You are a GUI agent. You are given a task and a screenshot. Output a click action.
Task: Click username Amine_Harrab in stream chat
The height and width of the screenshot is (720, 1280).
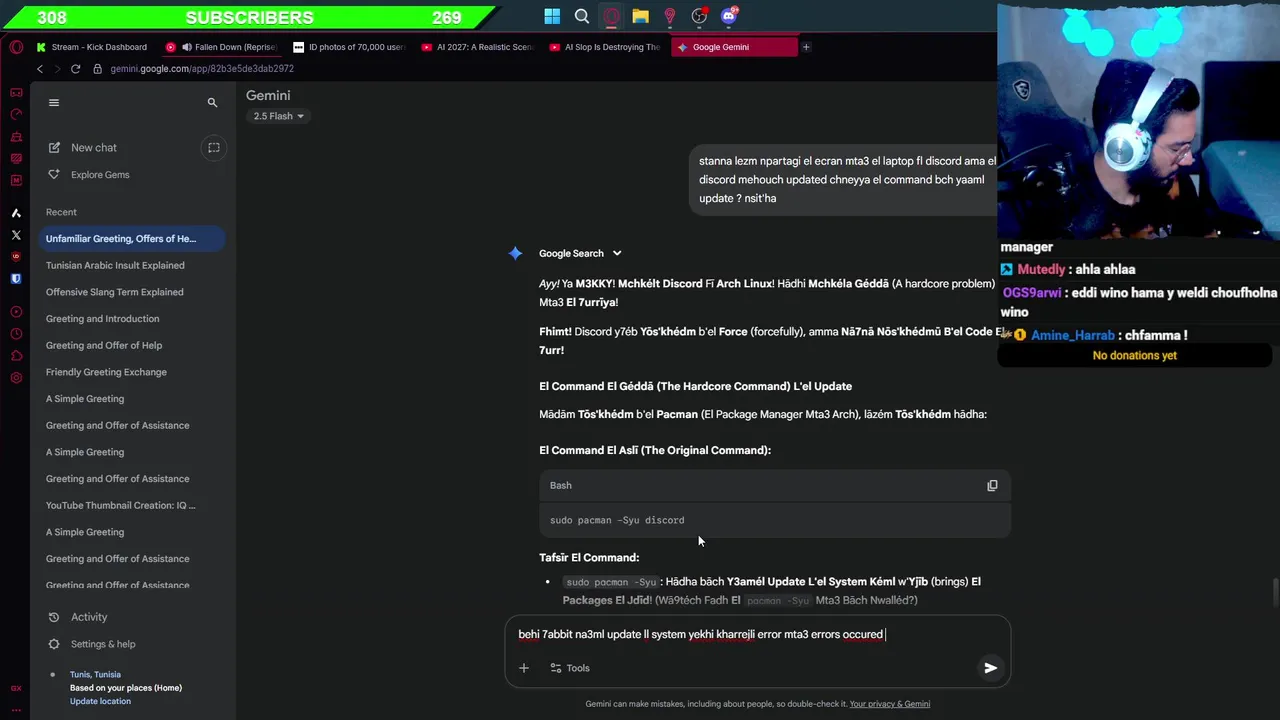coord(1072,336)
